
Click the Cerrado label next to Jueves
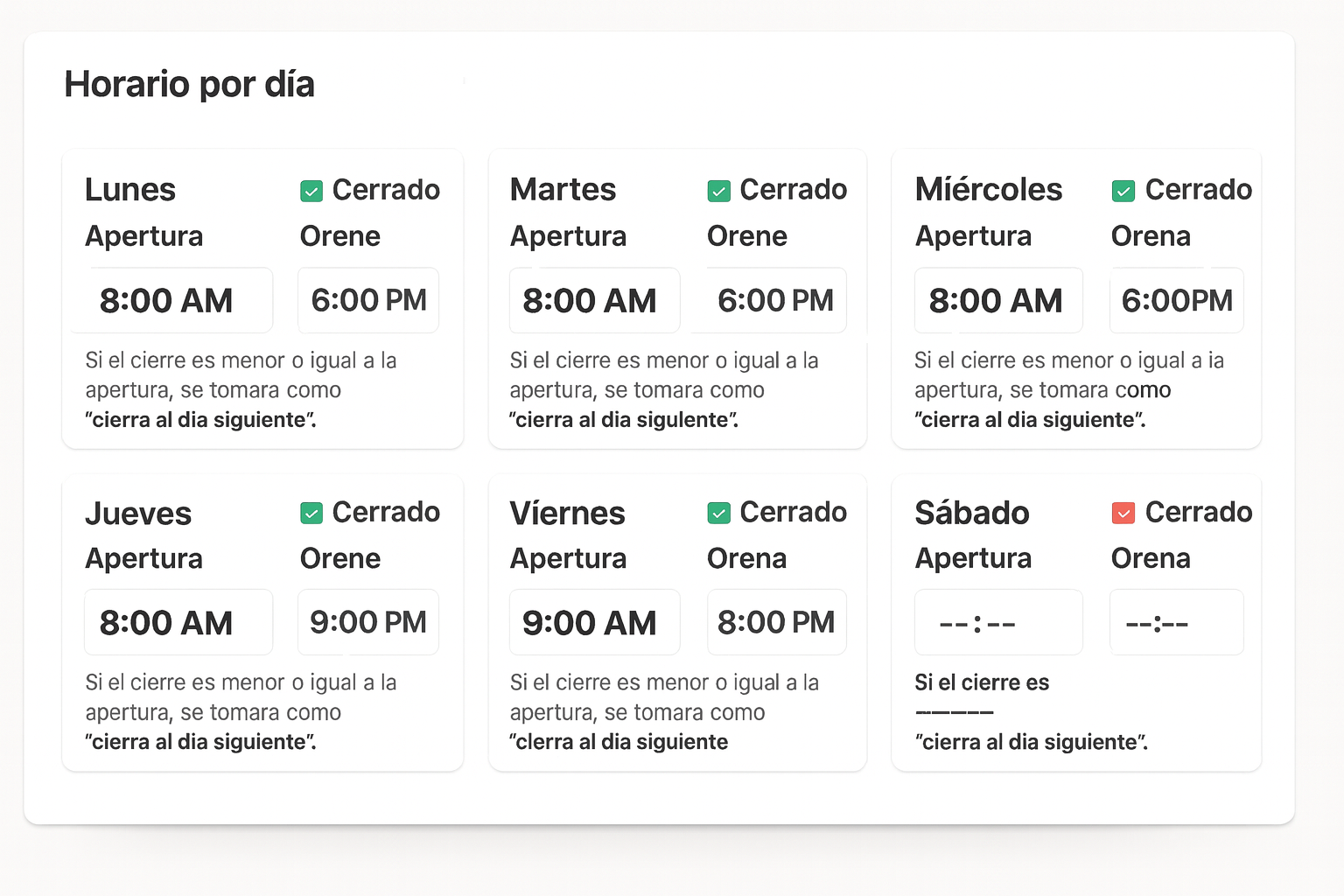tap(386, 513)
